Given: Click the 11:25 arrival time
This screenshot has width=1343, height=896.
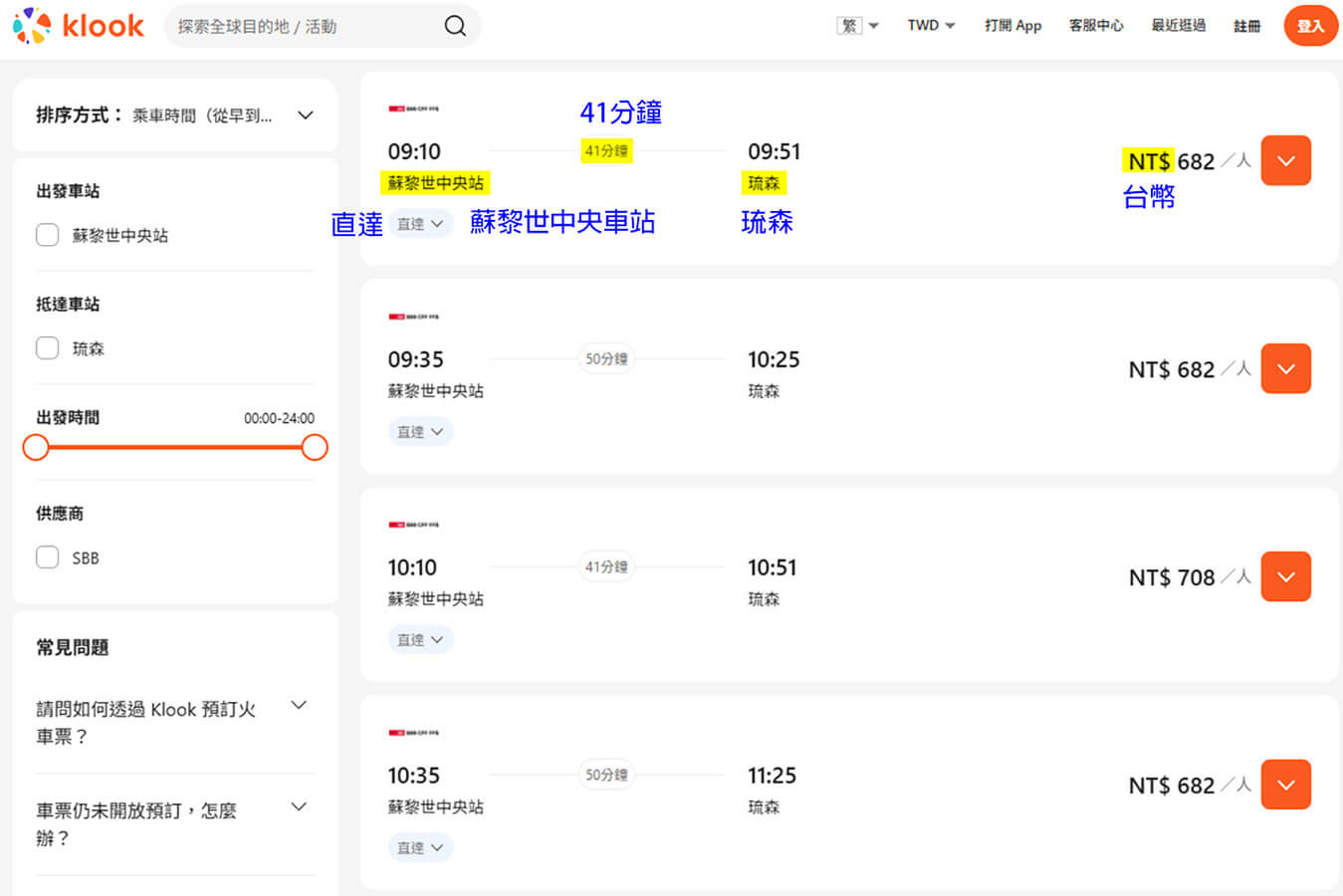Looking at the screenshot, I should [773, 776].
